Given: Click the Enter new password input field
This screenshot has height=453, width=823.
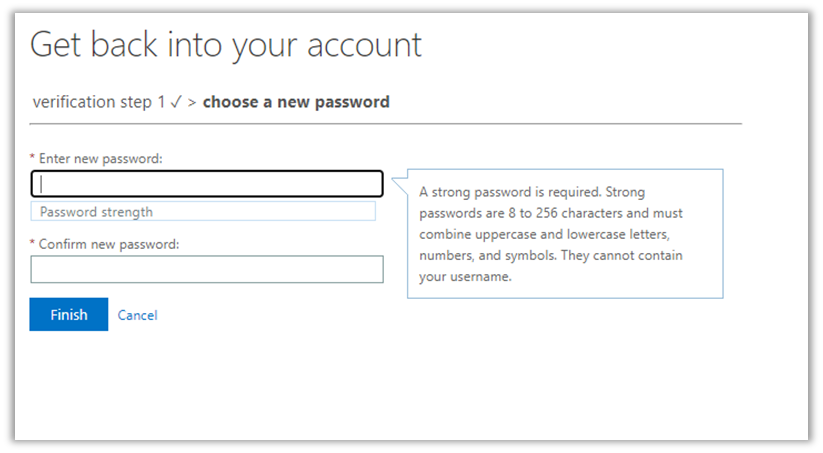Looking at the screenshot, I should 207,184.
